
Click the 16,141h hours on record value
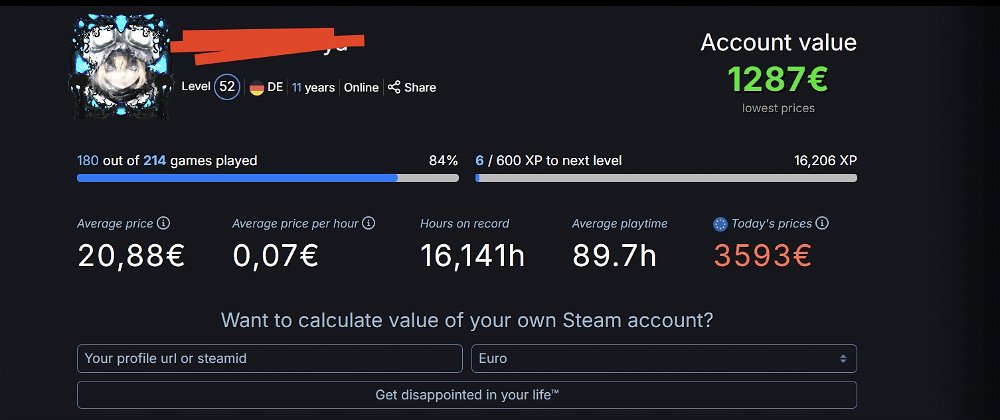click(473, 256)
